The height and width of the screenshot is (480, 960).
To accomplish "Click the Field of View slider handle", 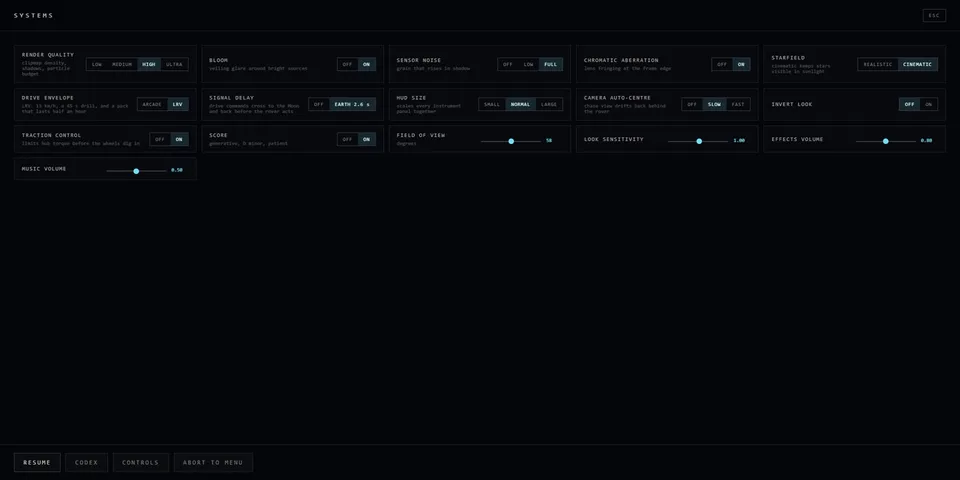I will click(x=511, y=141).
